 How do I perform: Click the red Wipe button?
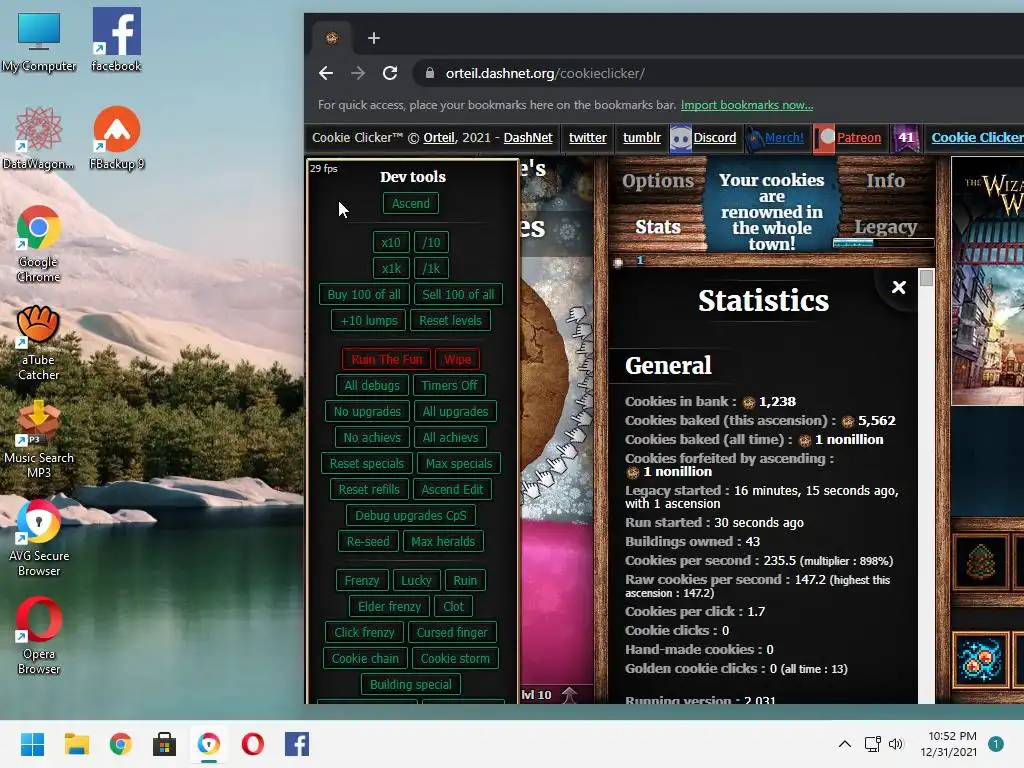(x=457, y=359)
